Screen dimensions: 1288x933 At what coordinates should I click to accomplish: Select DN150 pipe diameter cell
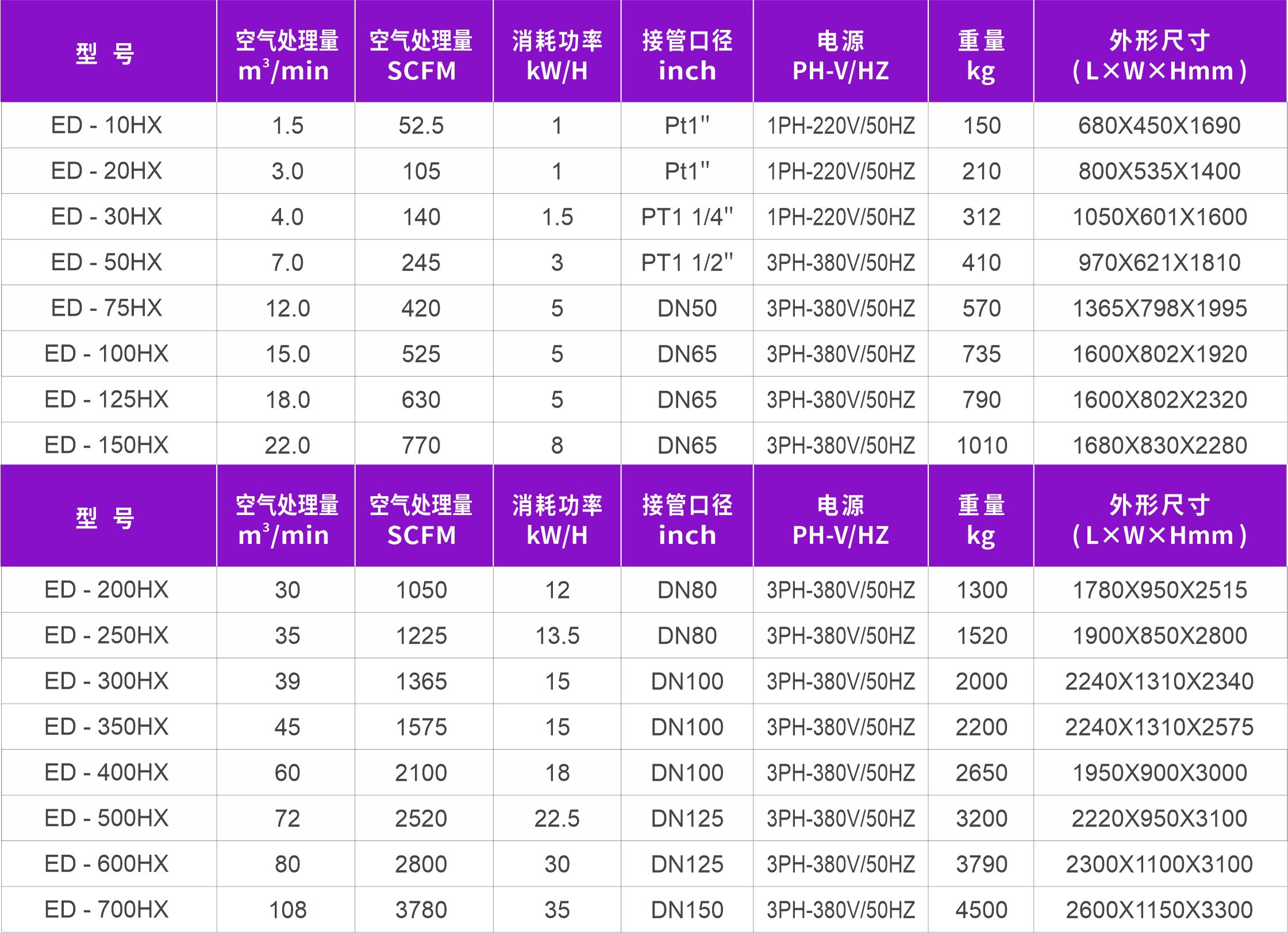pyautogui.click(x=687, y=909)
